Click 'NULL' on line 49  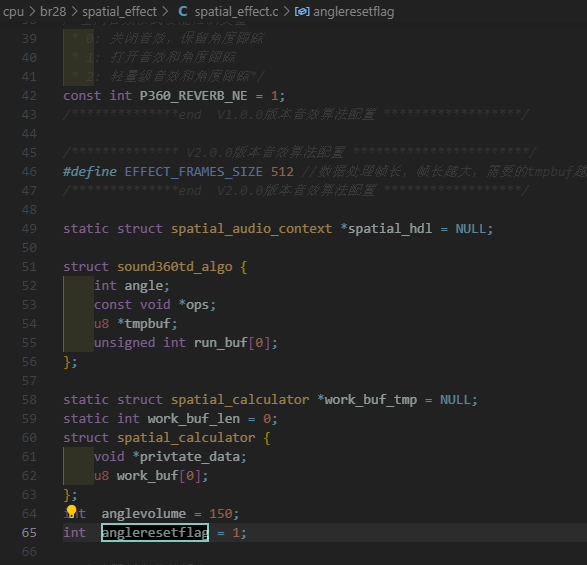click(x=470, y=229)
